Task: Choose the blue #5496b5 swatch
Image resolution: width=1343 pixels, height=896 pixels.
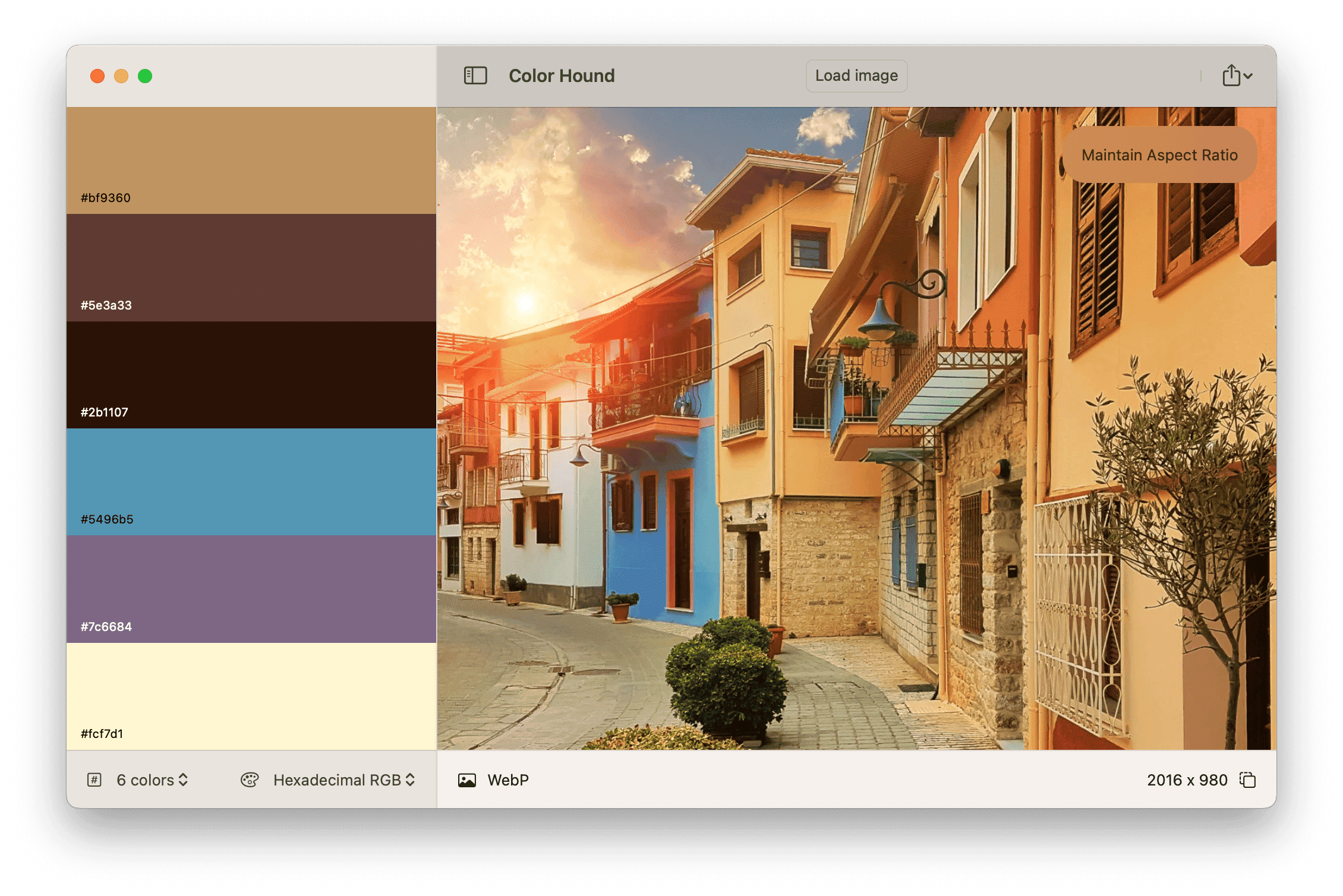Action: [x=251, y=481]
